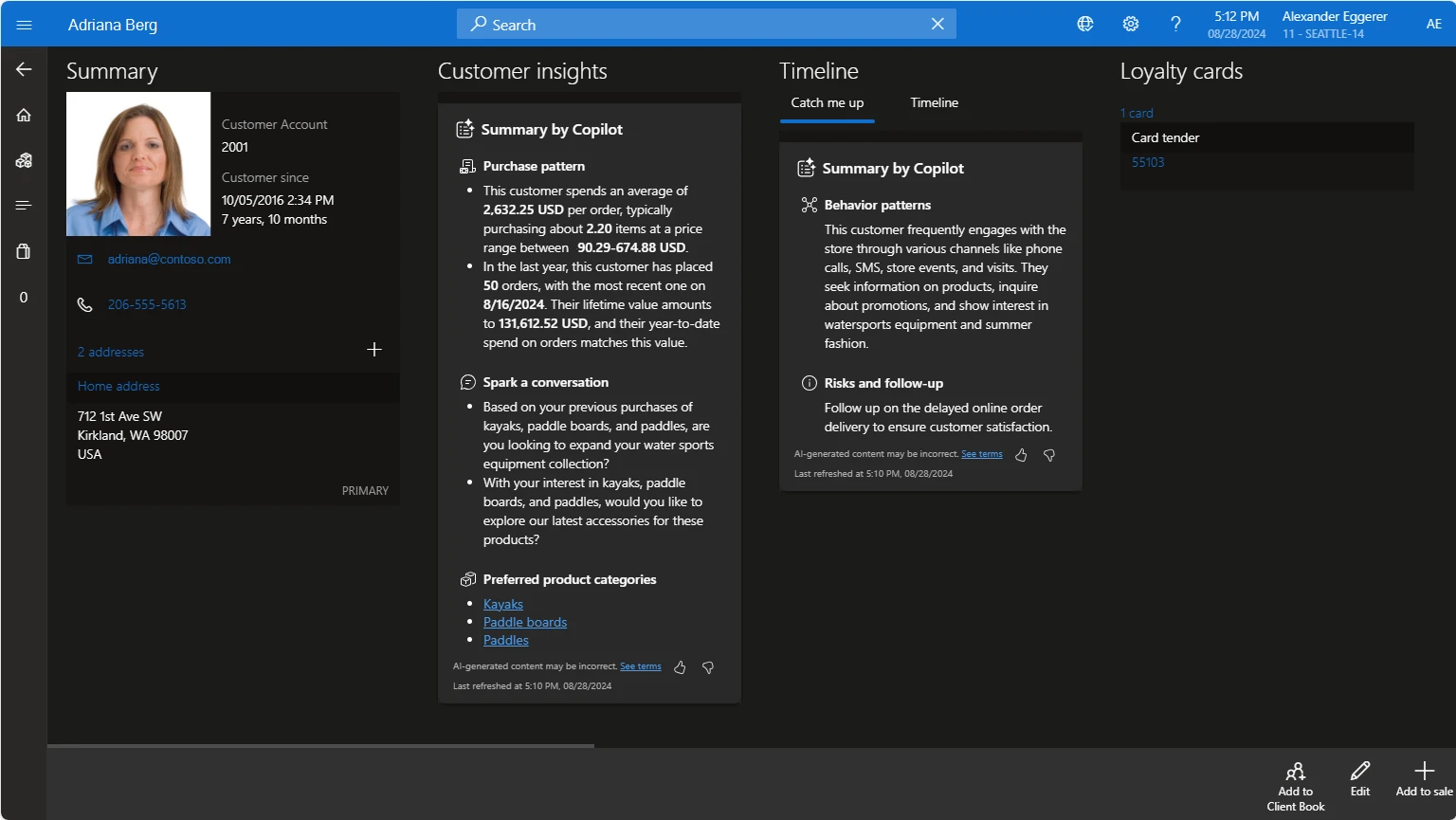1456x820 pixels.
Task: Select the Home icon in the left navigation
Action: click(x=23, y=115)
